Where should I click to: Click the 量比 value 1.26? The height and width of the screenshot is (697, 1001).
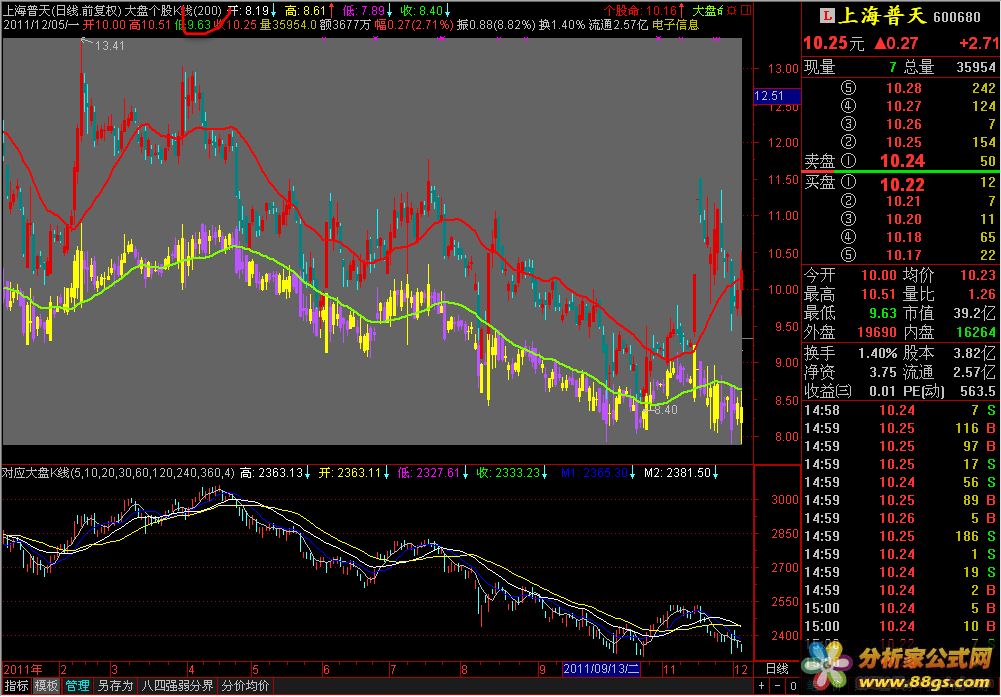click(x=982, y=294)
